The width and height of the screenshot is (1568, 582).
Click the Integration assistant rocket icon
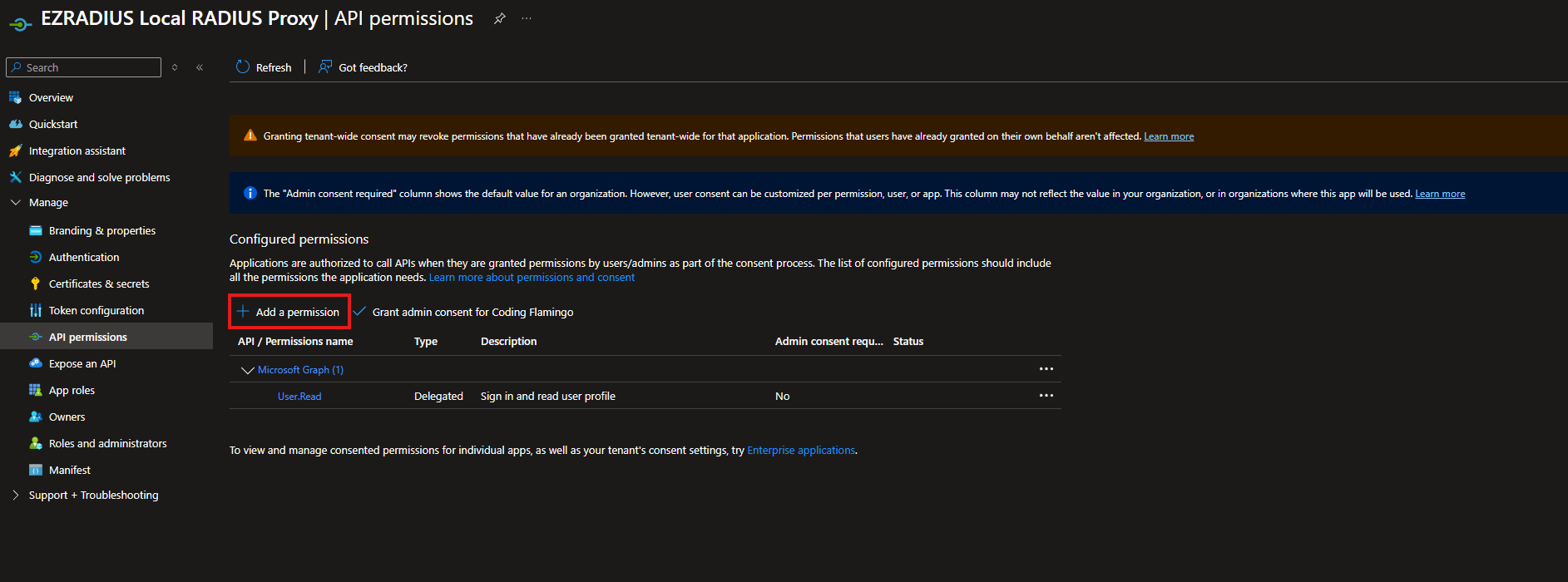click(x=15, y=150)
